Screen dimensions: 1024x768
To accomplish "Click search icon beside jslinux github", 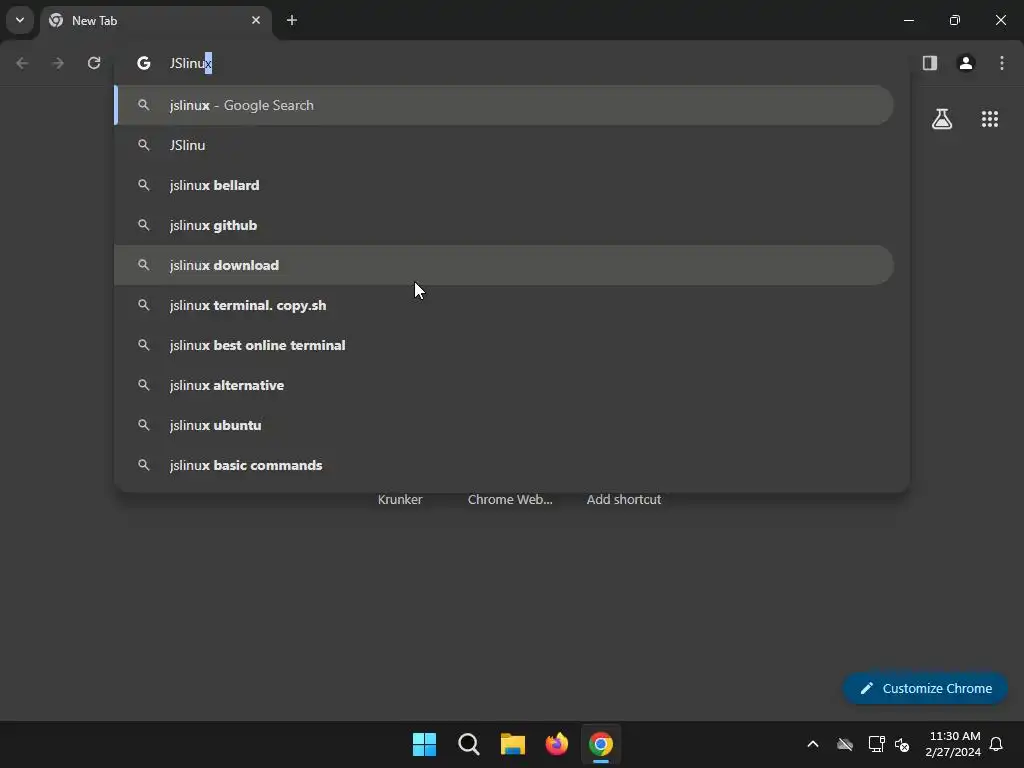I will click(144, 225).
